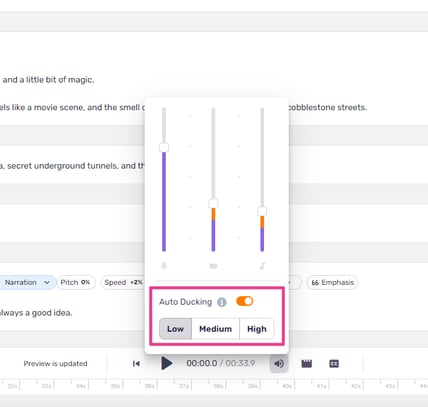
Task: Skip to start of the track
Action: pos(136,363)
